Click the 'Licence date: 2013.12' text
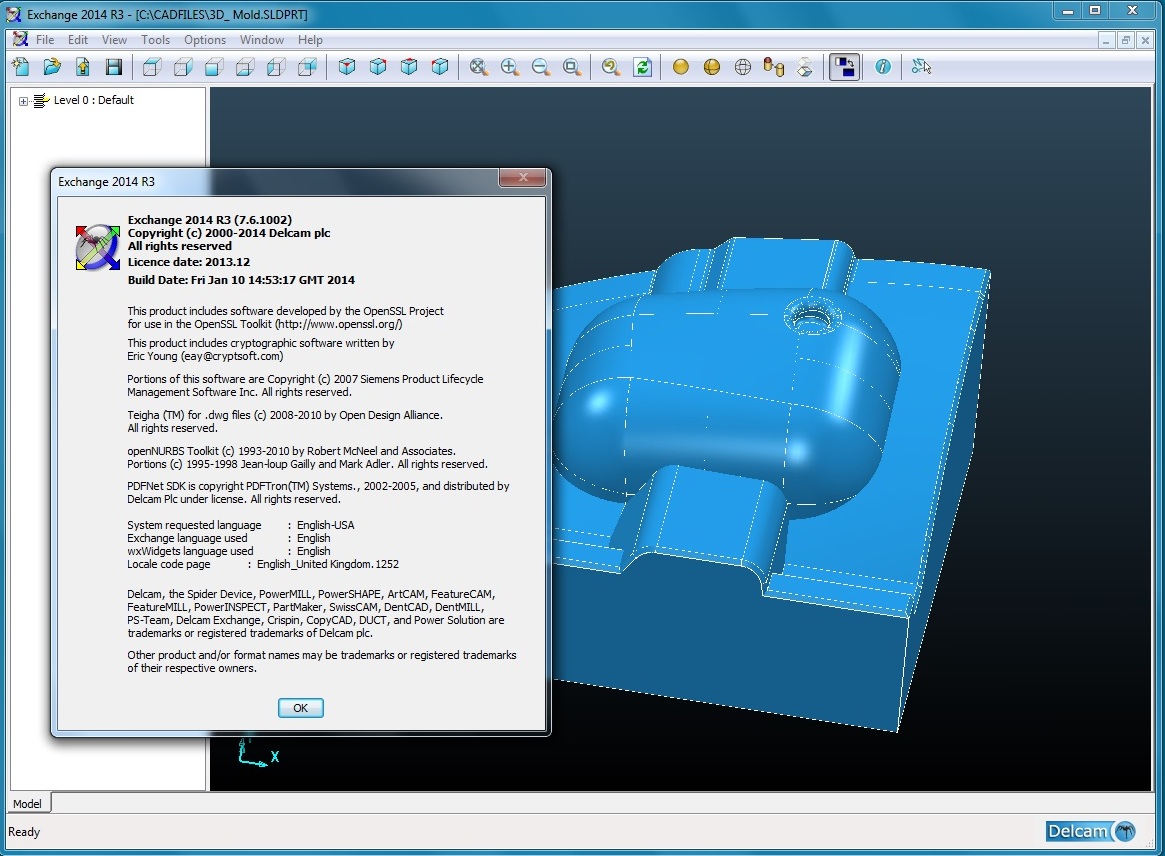 [x=189, y=262]
